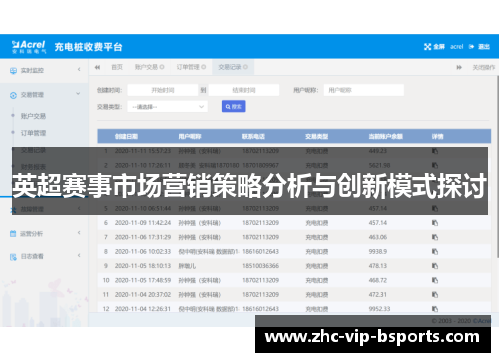Open the detail icon for row 9

(435, 266)
